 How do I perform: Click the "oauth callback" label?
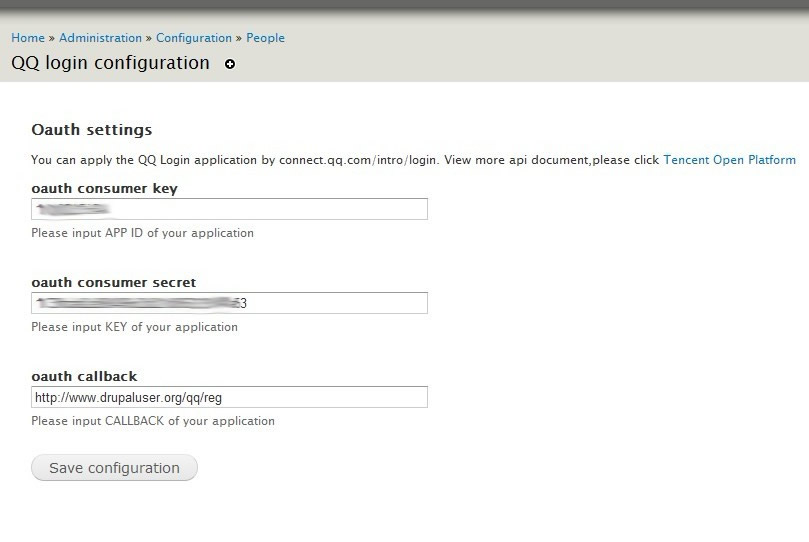coord(84,376)
